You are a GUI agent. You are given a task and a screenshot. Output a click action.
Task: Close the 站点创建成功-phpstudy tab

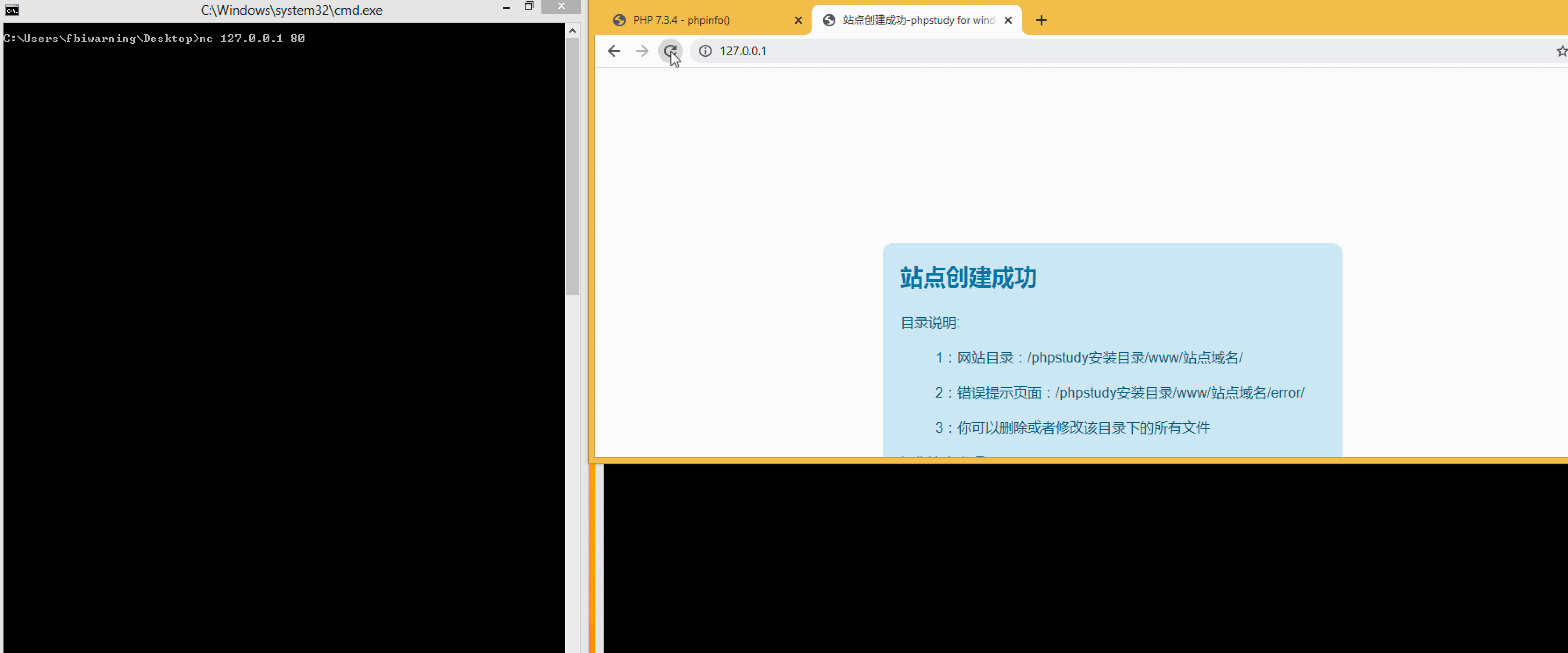click(1008, 20)
